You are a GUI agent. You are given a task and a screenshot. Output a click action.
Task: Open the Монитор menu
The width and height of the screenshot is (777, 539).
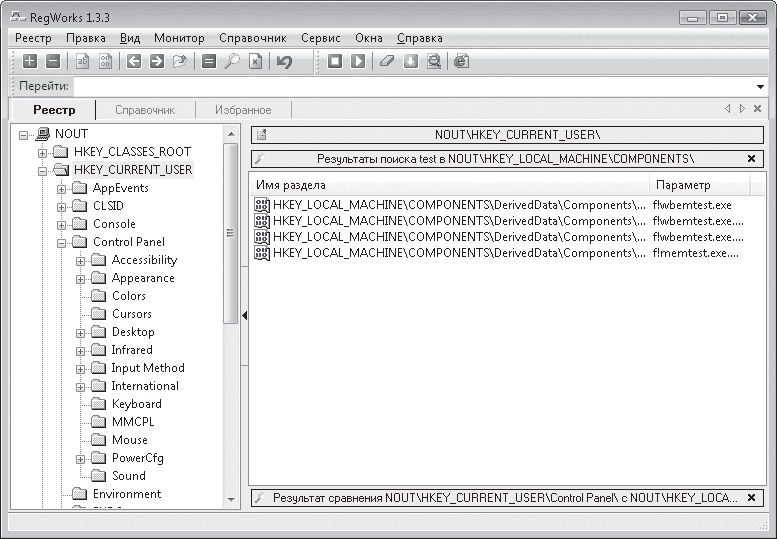(x=179, y=38)
